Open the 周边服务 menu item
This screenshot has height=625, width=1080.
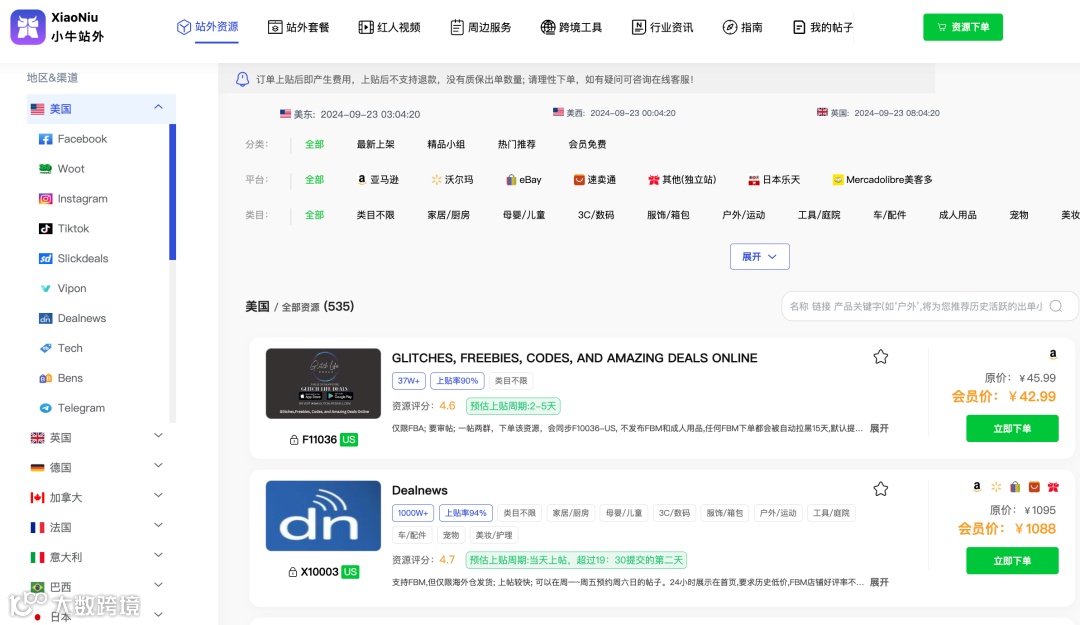(480, 27)
